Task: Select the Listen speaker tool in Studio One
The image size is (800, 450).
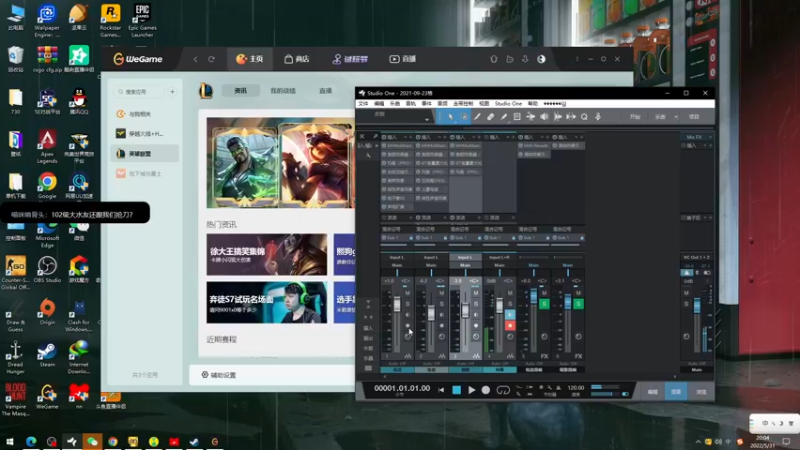Action: (544, 117)
